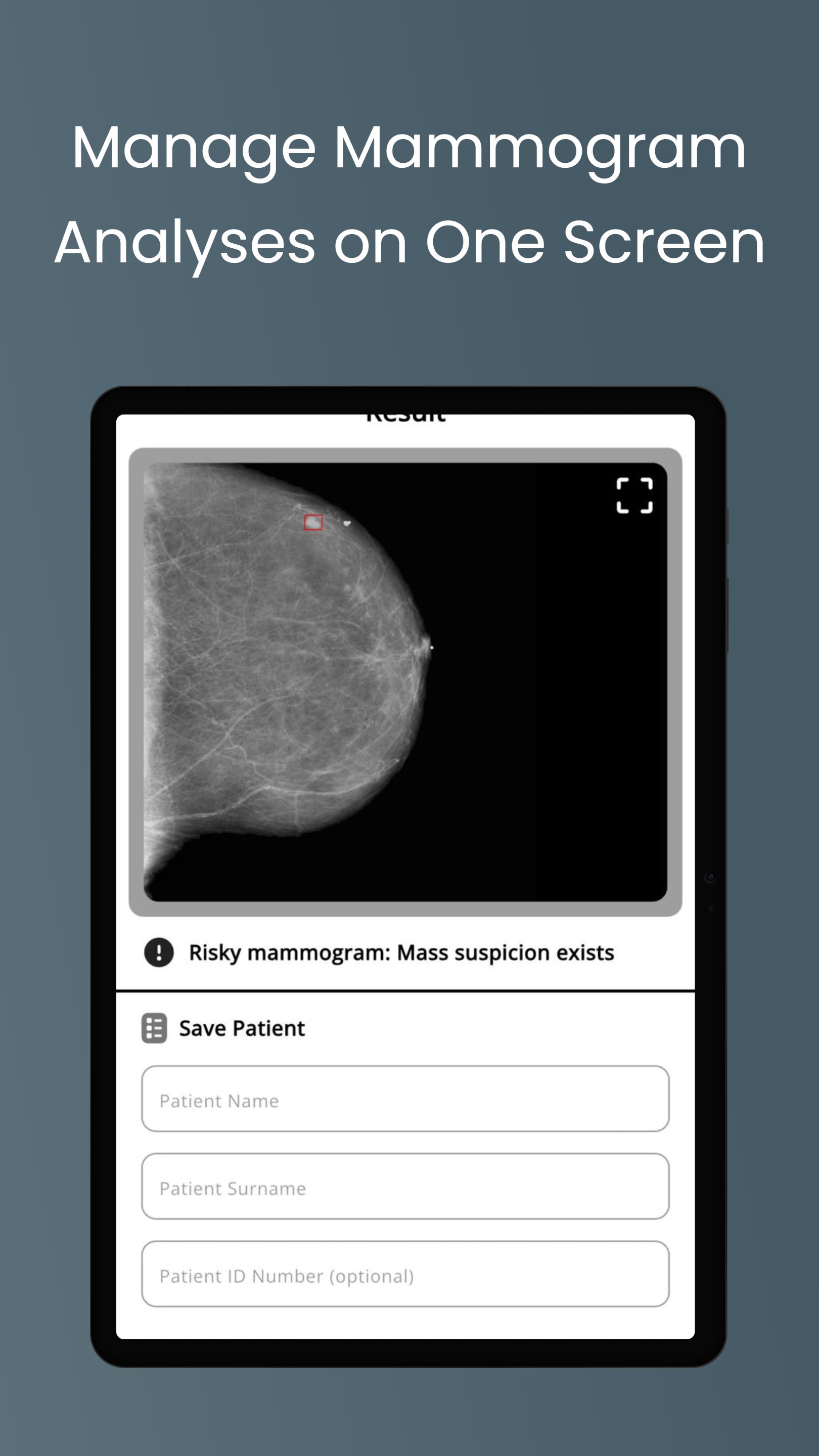Click the divider line above Save Patient
This screenshot has width=819, height=1456.
(405, 991)
